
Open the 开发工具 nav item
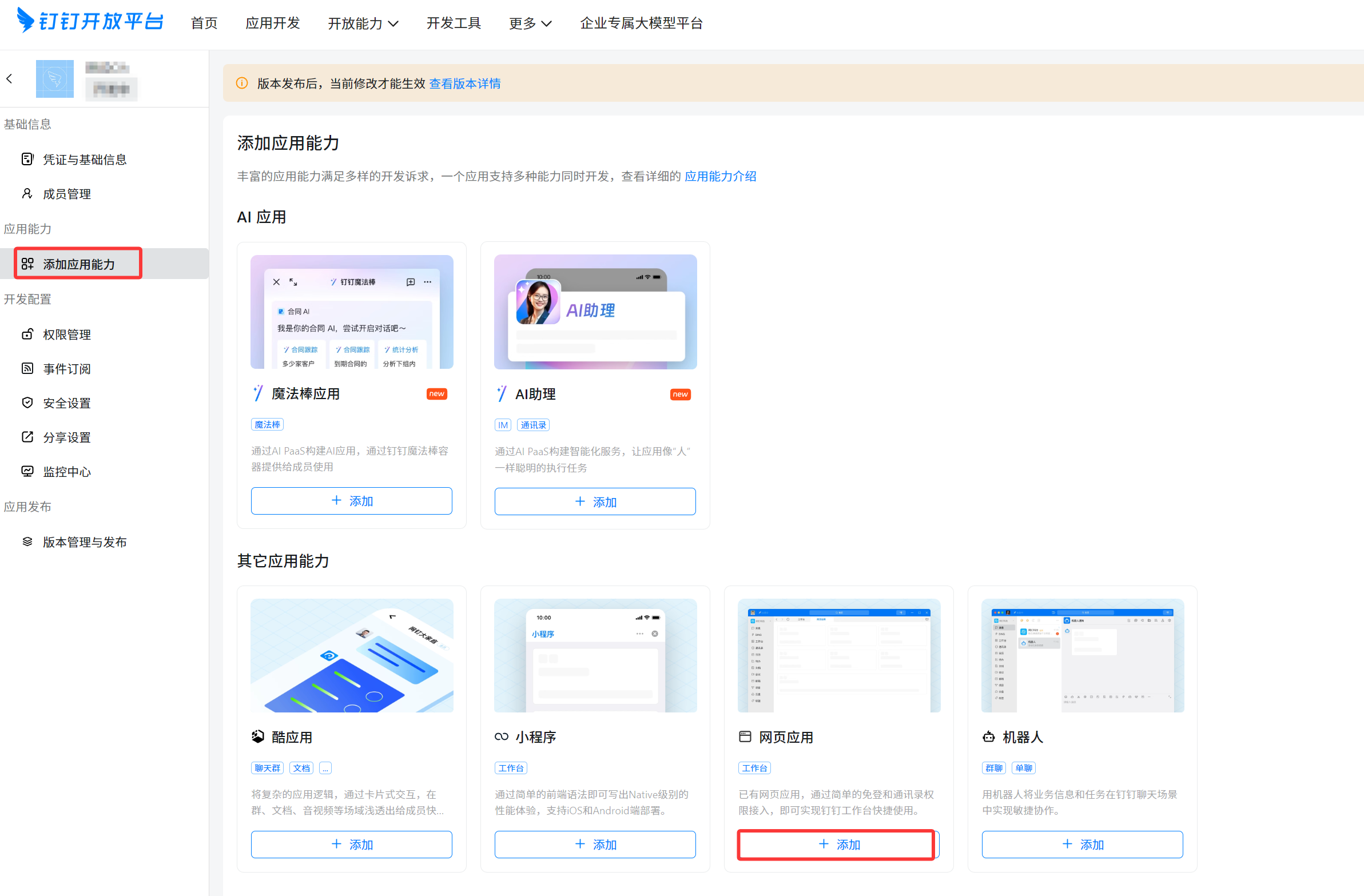pyautogui.click(x=454, y=23)
